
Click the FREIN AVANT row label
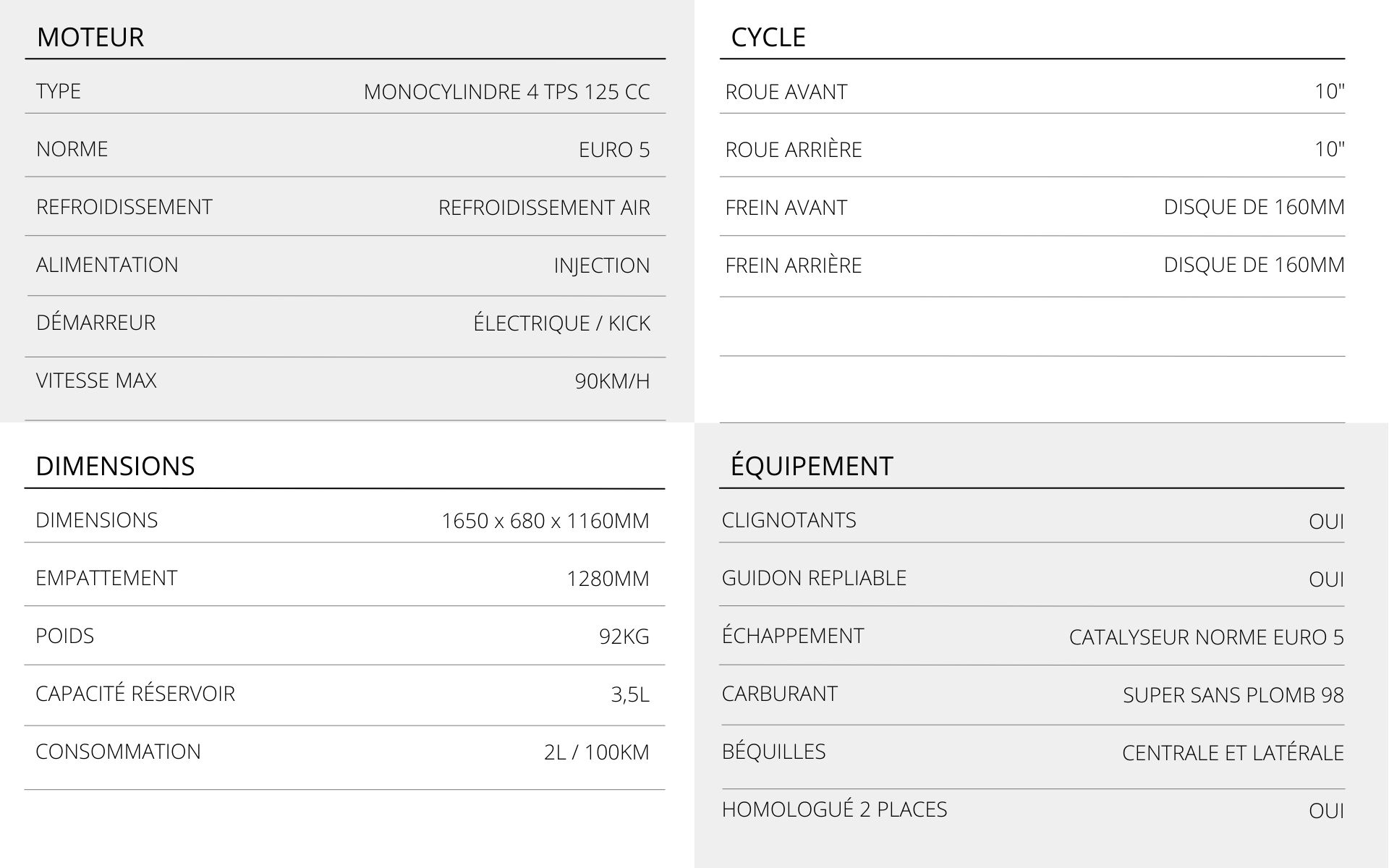[x=786, y=208]
